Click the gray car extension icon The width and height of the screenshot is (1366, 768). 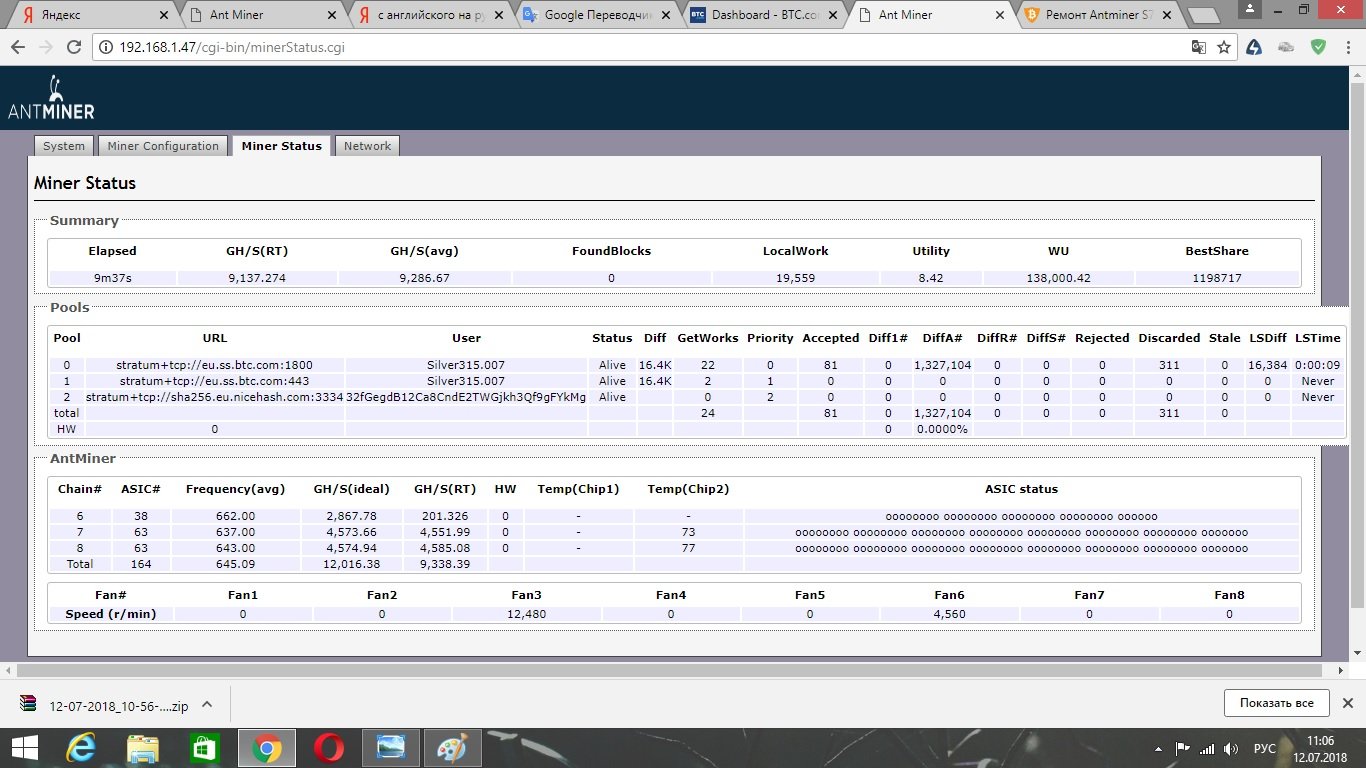pos(1288,47)
